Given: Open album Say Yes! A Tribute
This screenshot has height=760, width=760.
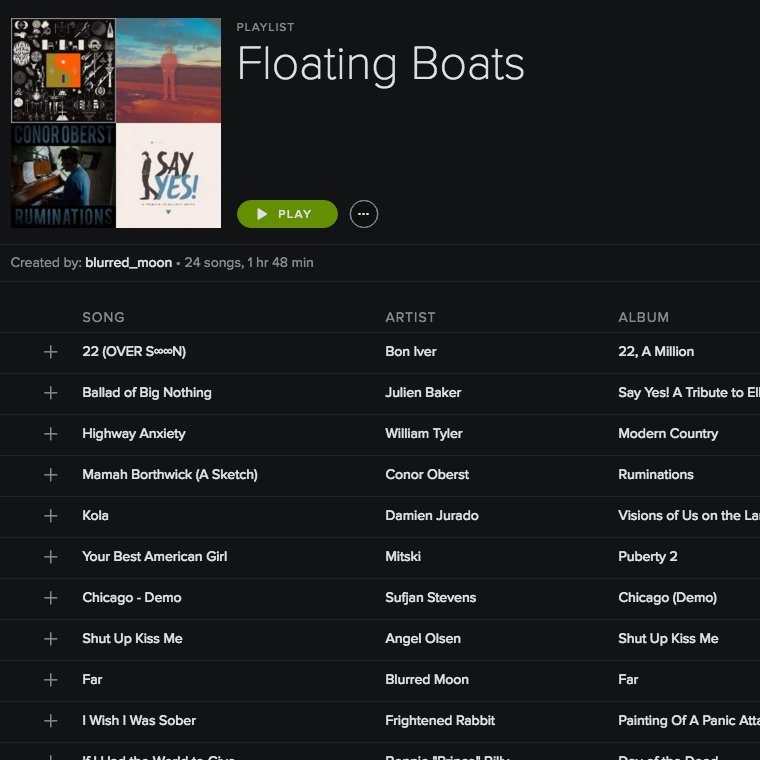Looking at the screenshot, I should click(x=689, y=393).
